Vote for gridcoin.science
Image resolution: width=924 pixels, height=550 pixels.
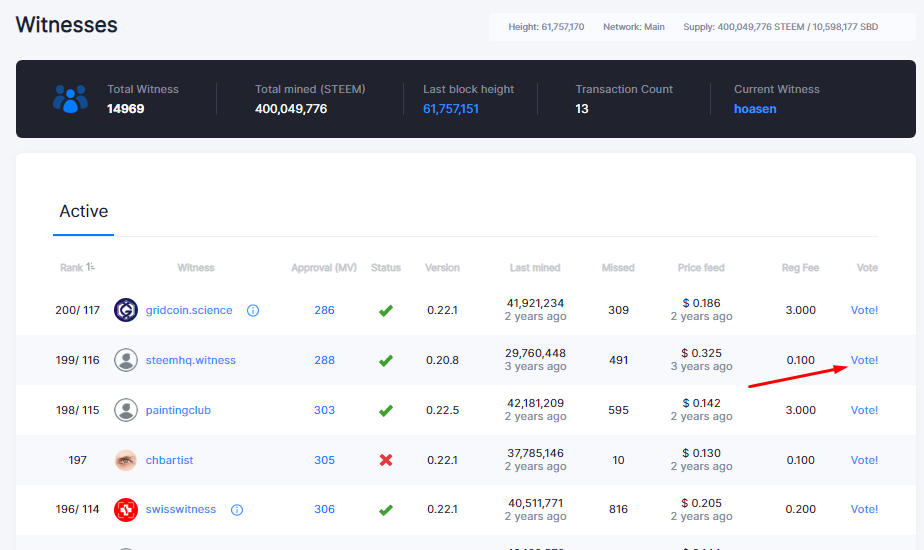[864, 310]
